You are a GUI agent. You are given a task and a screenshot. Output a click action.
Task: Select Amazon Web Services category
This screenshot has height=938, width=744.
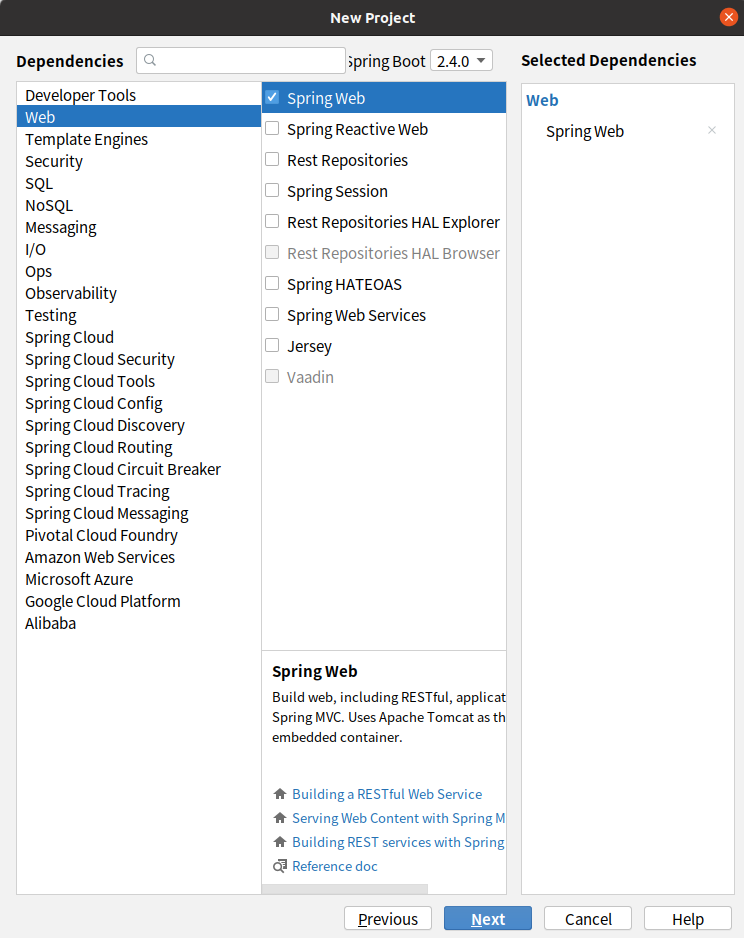(139, 557)
